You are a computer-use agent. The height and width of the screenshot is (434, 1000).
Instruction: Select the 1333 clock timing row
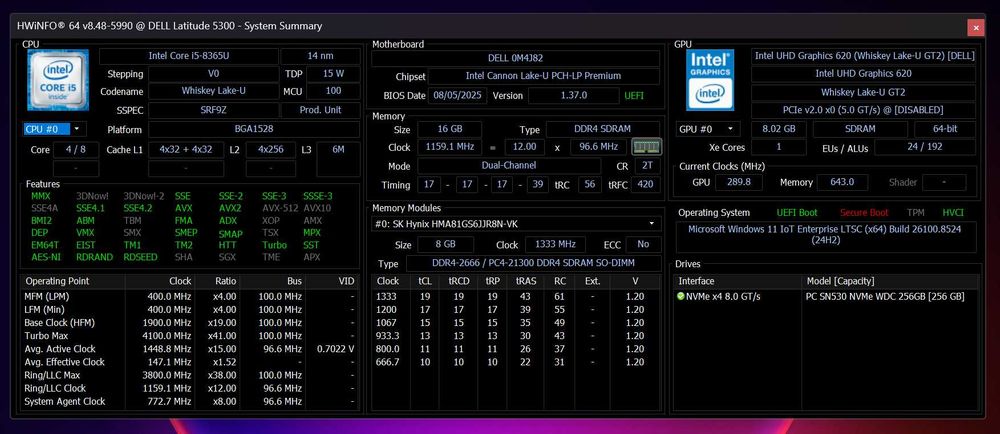pos(516,296)
